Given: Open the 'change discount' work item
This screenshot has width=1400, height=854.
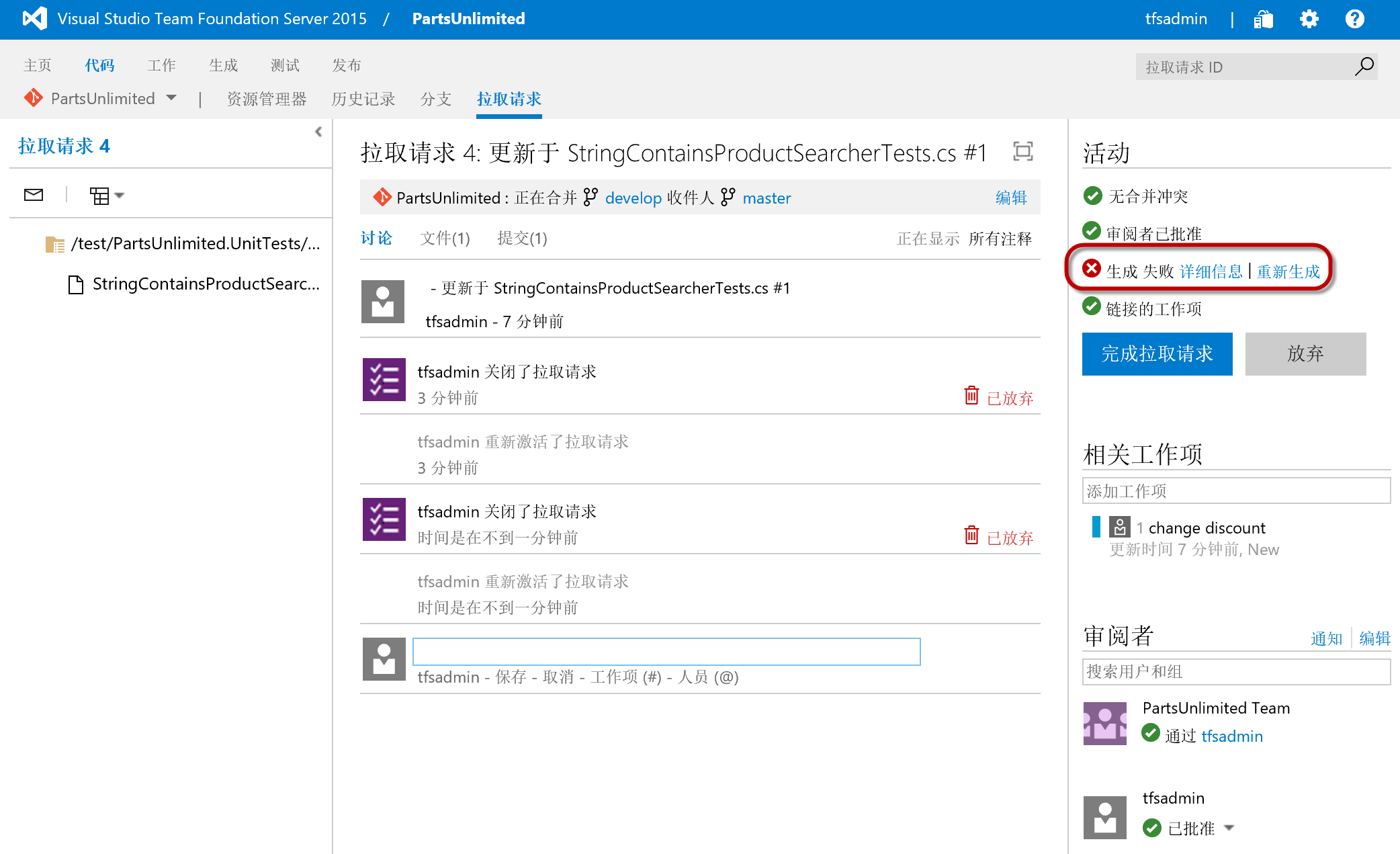Looking at the screenshot, I should click(x=1207, y=528).
